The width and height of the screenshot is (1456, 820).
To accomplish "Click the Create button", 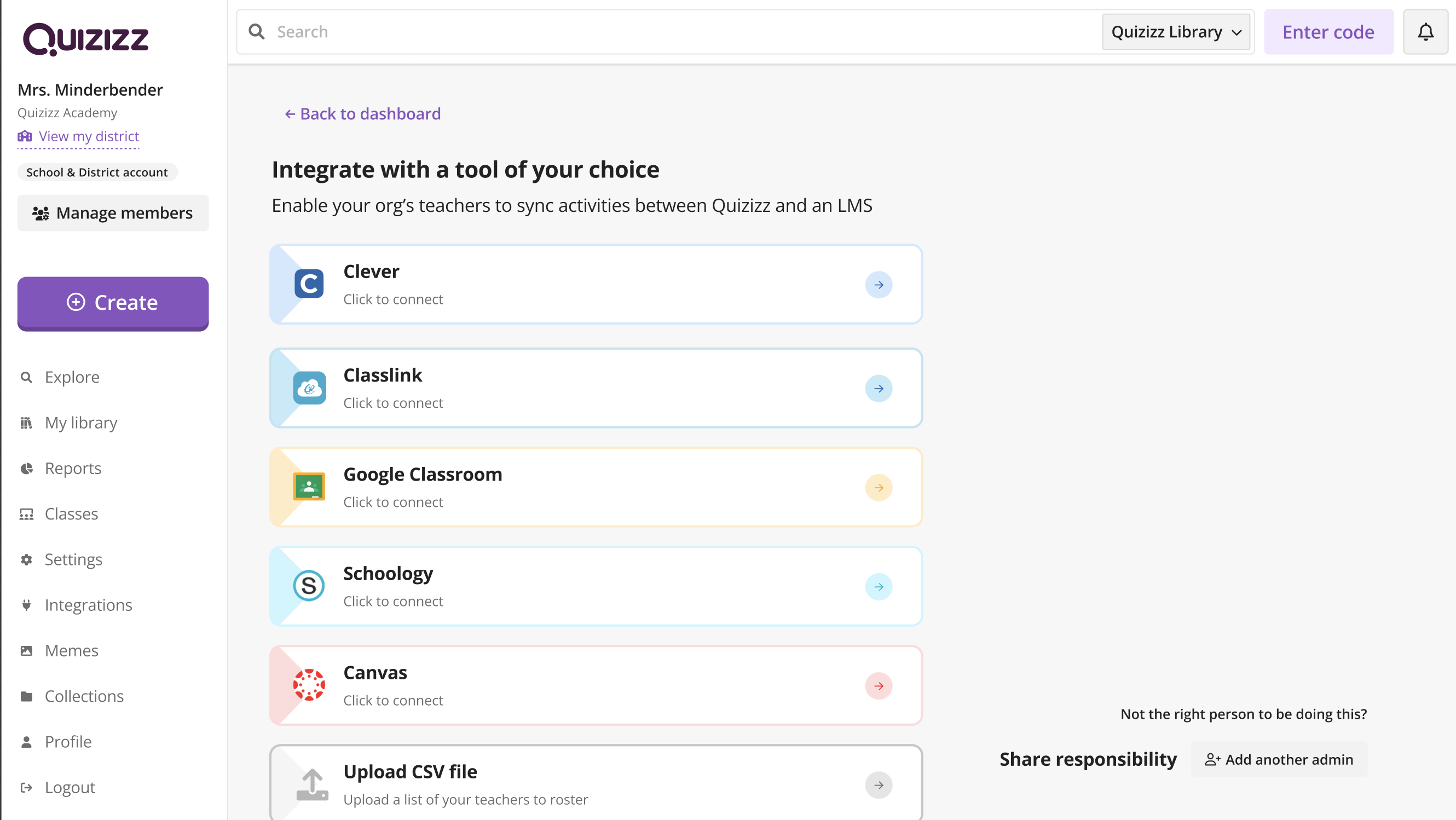I will pyautogui.click(x=113, y=303).
